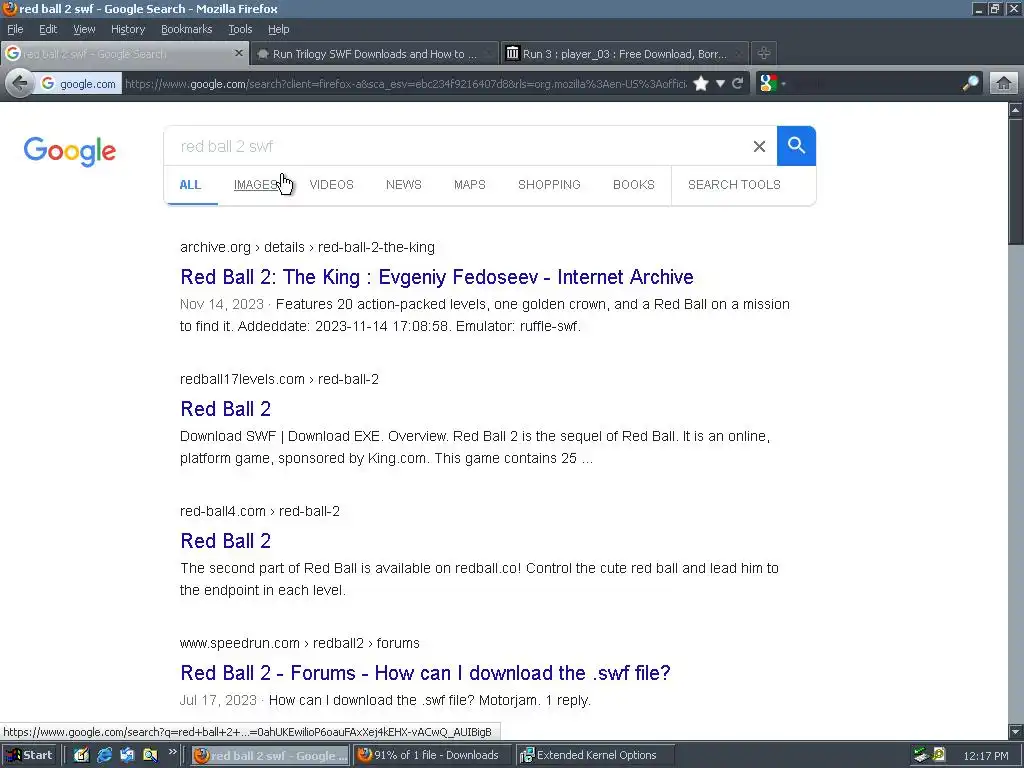Screen dimensions: 1024x768
Task: Open the Help menu
Action: tap(278, 29)
